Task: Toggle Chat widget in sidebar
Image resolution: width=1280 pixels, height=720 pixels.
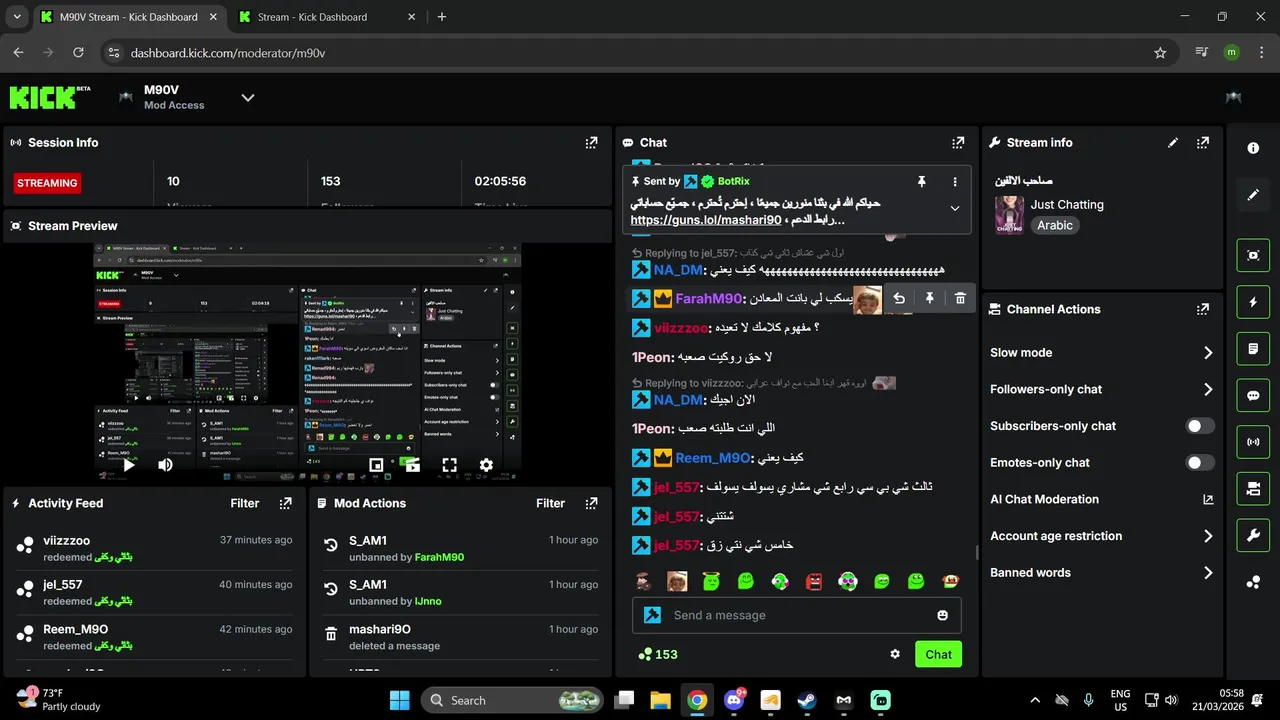Action: point(1253,395)
